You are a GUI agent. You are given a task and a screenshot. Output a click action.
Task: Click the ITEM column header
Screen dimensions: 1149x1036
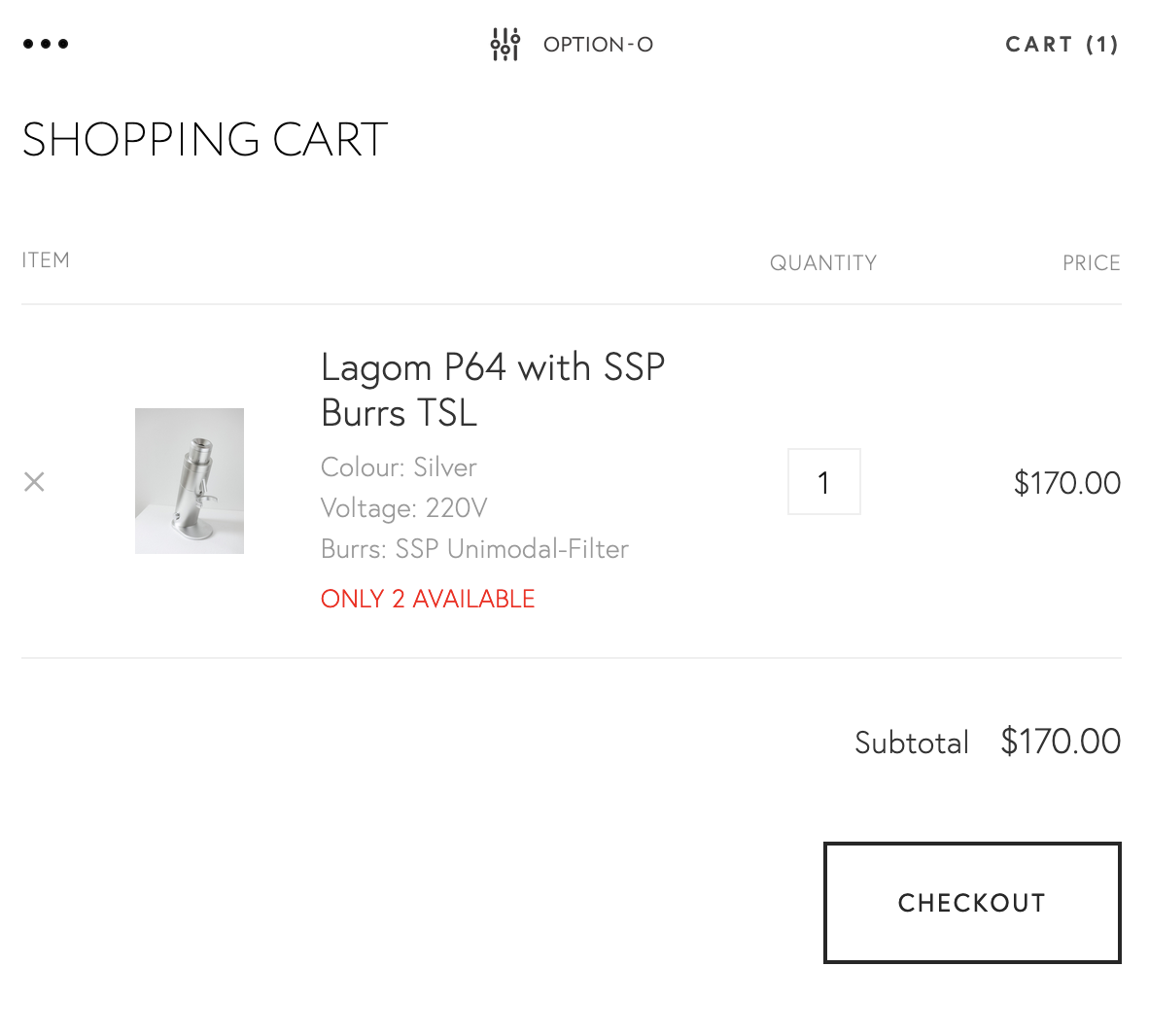tap(46, 260)
